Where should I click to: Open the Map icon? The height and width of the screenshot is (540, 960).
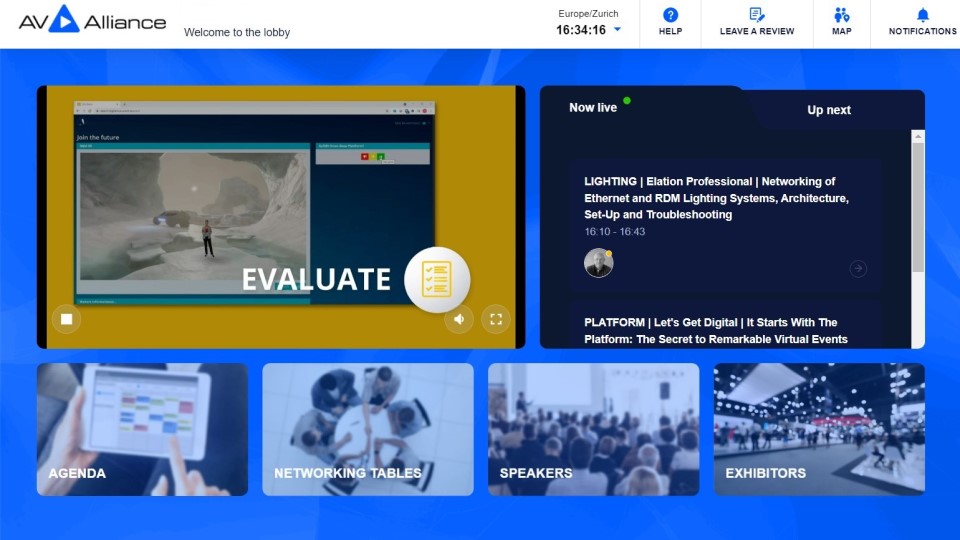point(841,15)
